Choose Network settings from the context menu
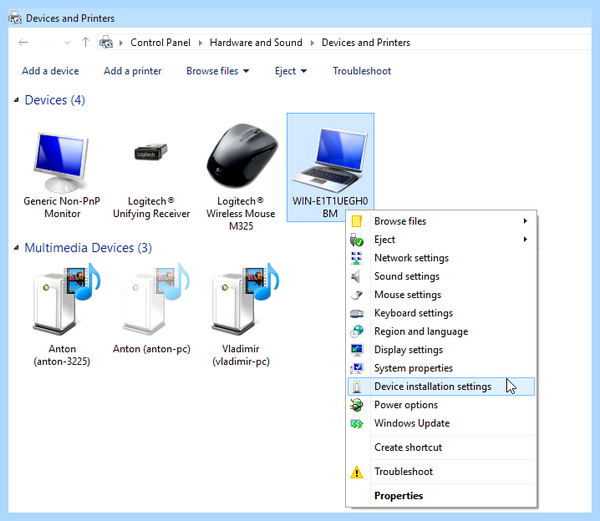 click(441, 258)
